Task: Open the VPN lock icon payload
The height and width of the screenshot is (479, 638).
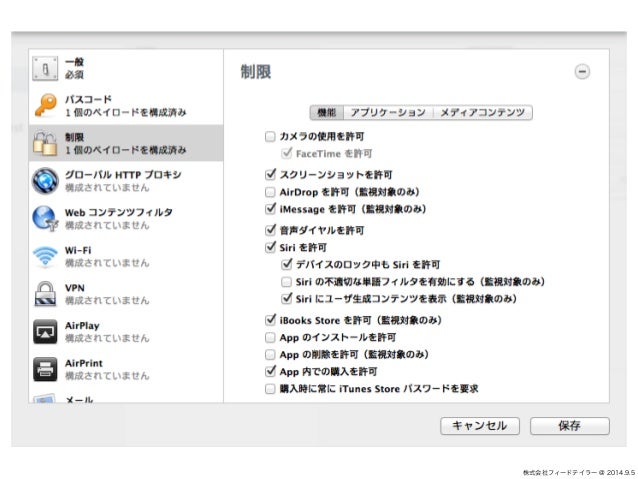Action: point(45,293)
